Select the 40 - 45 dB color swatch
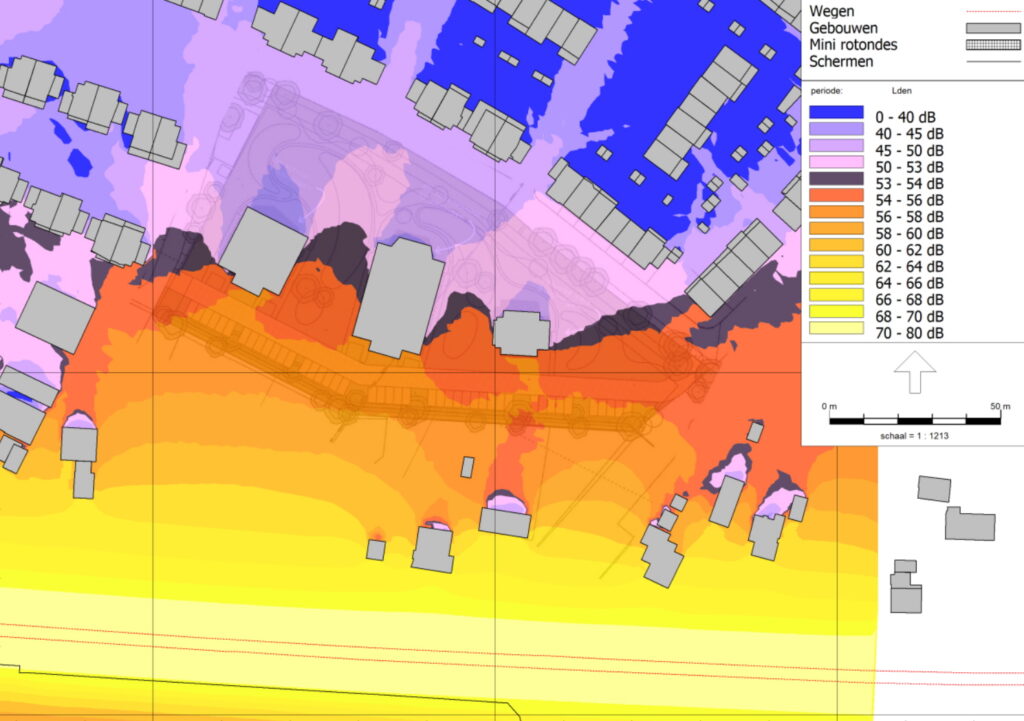 coord(837,129)
